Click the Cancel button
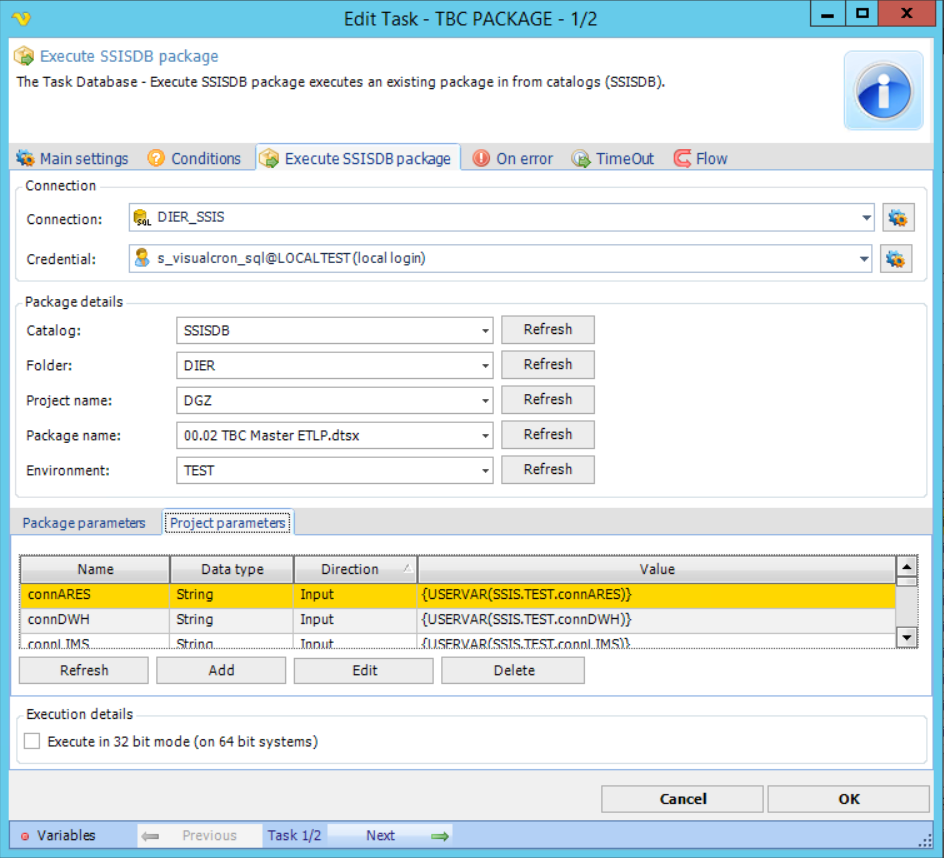The width and height of the screenshot is (944, 858). point(682,799)
